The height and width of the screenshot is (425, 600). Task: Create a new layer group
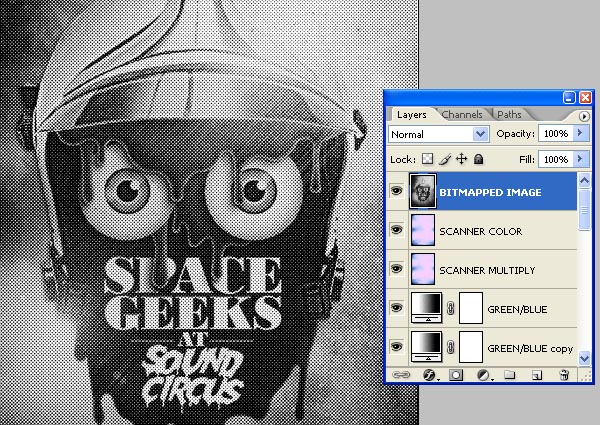click(510, 375)
